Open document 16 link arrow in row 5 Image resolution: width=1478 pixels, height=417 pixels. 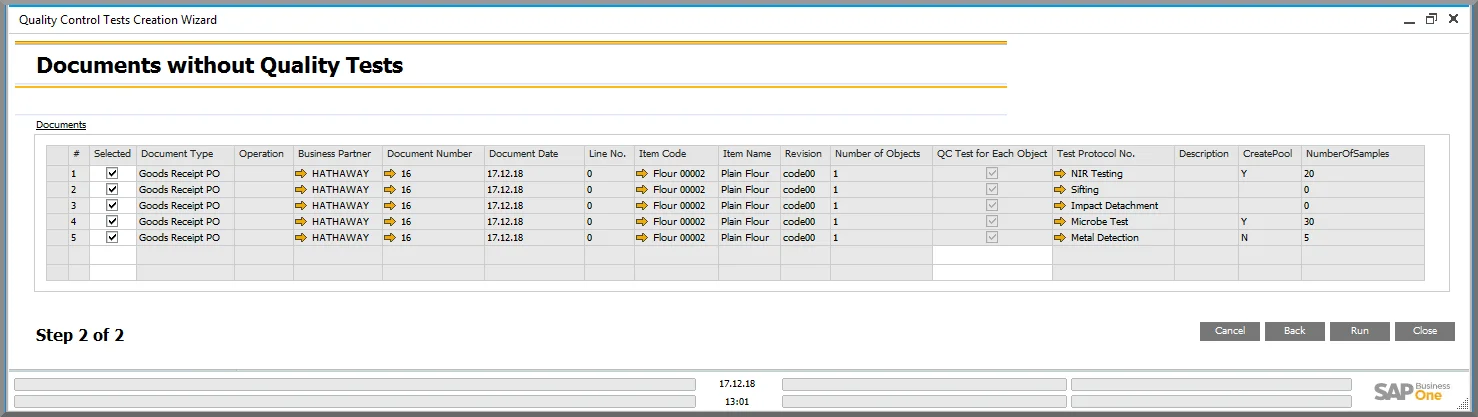[390, 237]
